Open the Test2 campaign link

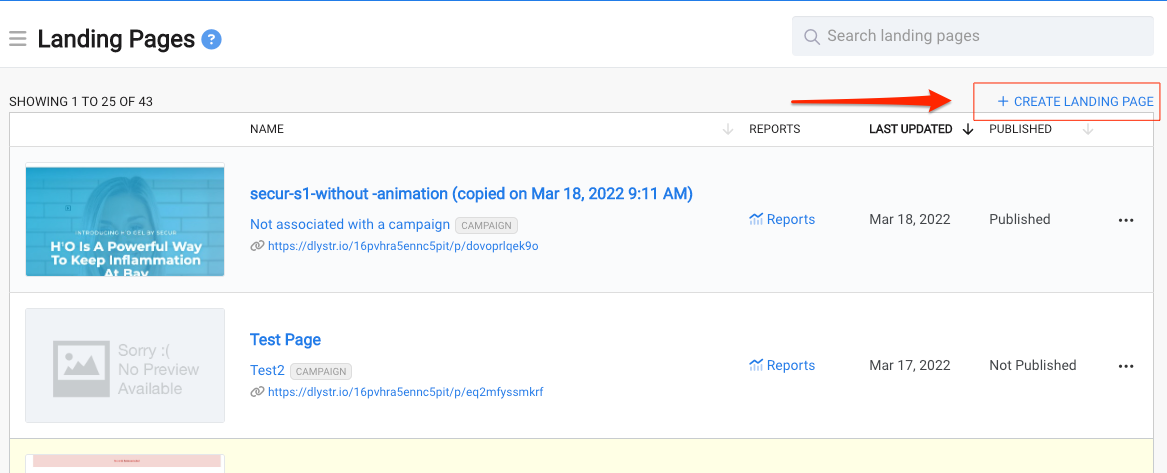pyautogui.click(x=267, y=370)
